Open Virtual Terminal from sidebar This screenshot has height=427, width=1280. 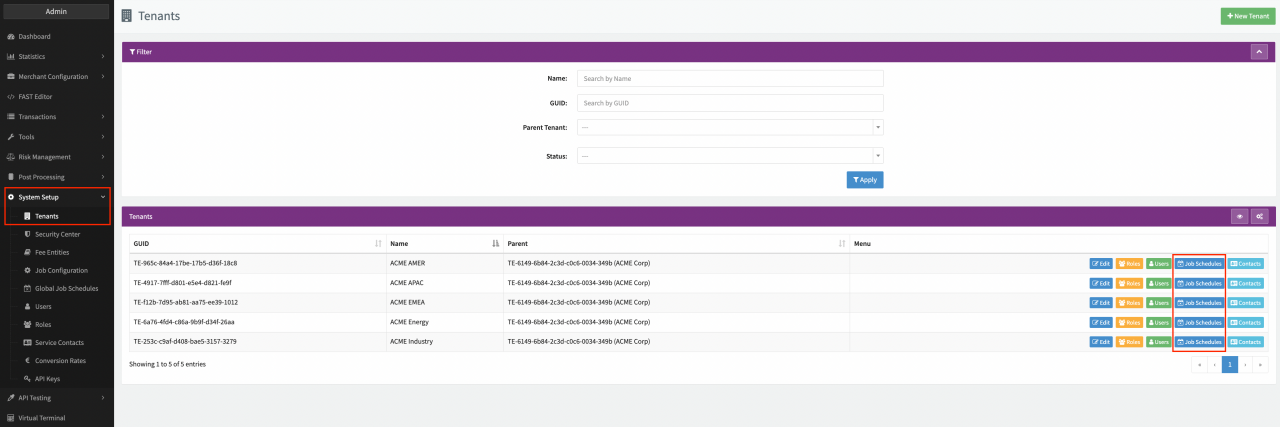(x=44, y=418)
